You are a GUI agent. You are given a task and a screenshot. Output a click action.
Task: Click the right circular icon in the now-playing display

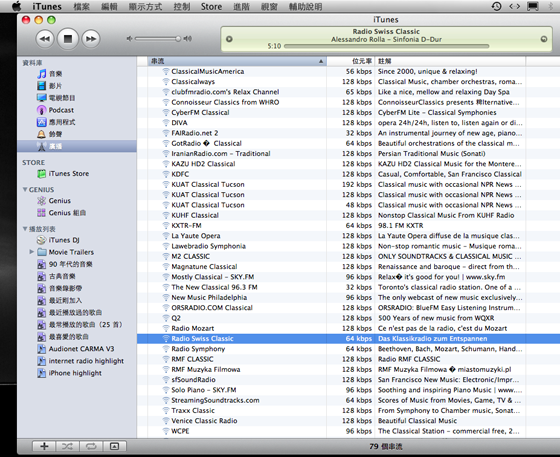pyautogui.click(x=544, y=39)
